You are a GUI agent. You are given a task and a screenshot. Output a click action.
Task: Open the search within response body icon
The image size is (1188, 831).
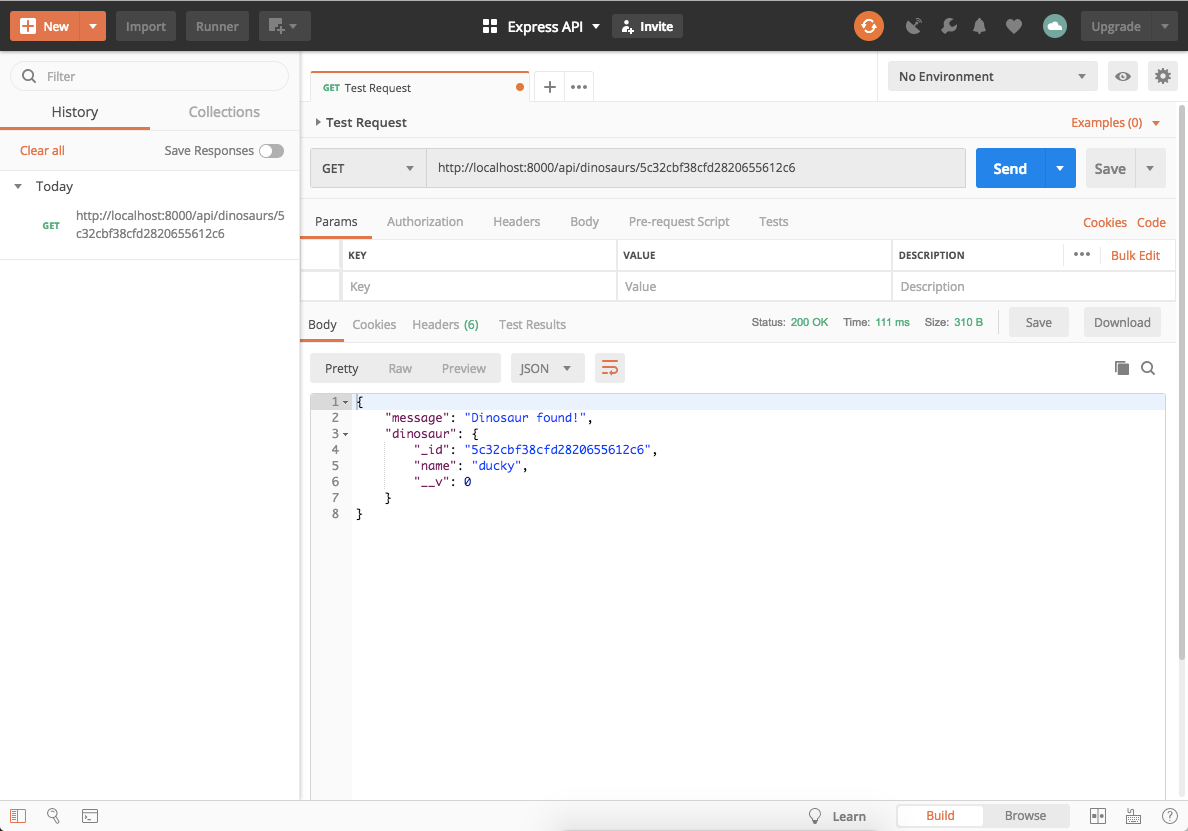click(1148, 368)
